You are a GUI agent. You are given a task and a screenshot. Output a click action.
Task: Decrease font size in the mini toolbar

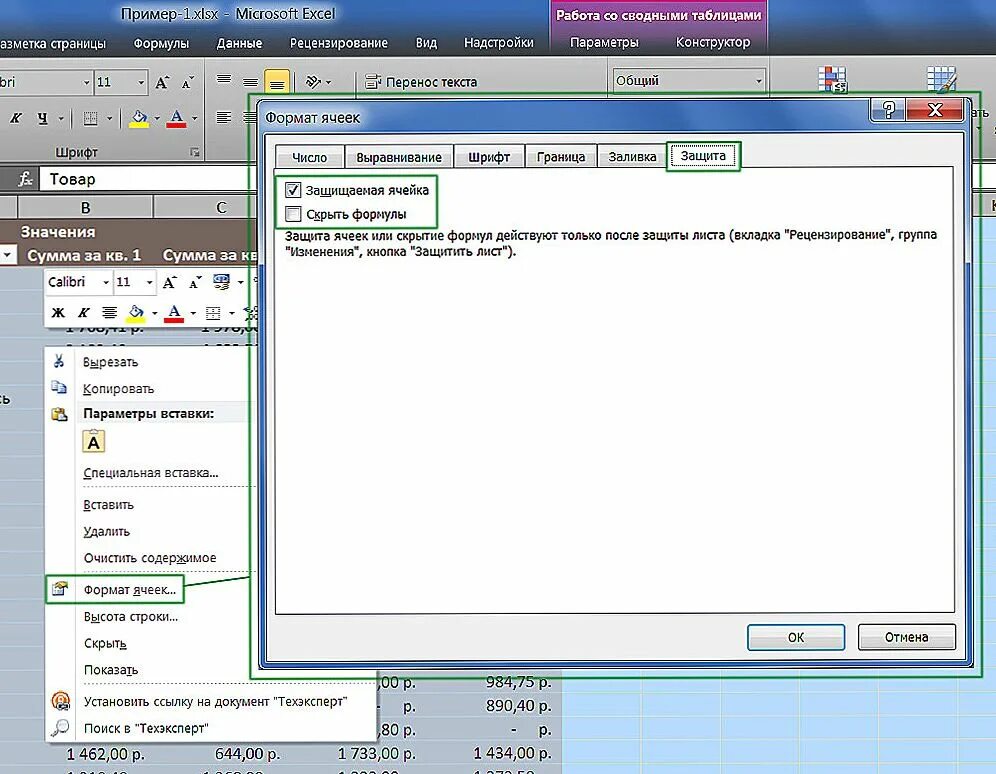(x=195, y=282)
